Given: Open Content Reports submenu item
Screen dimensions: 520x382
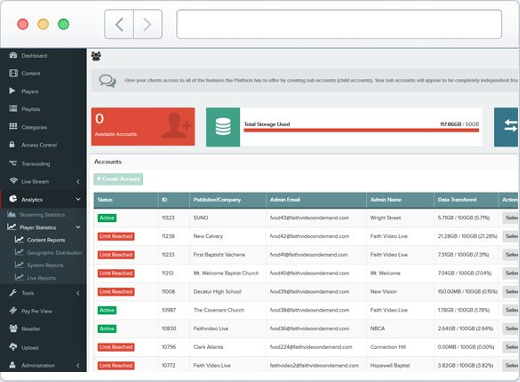Looking at the screenshot, I should tap(46, 240).
